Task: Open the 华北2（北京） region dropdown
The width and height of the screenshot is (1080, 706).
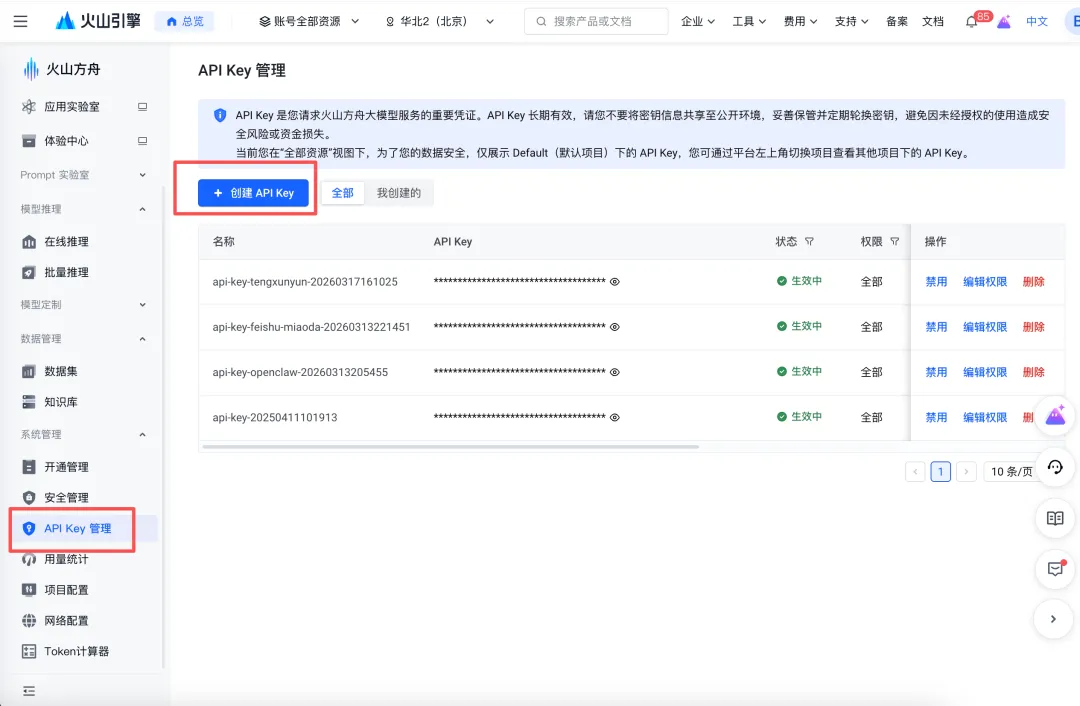Action: 439,21
